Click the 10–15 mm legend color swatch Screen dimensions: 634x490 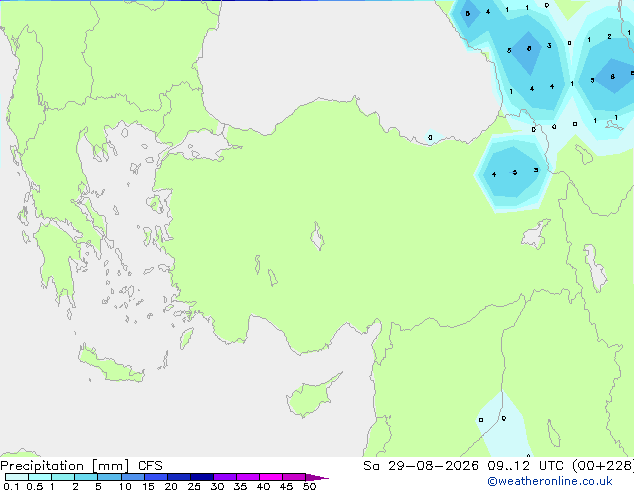[132, 477]
